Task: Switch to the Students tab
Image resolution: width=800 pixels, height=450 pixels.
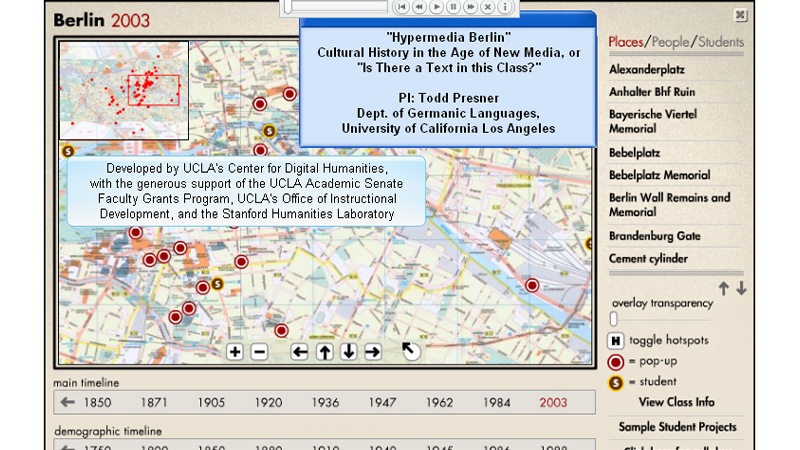Action: [x=720, y=42]
